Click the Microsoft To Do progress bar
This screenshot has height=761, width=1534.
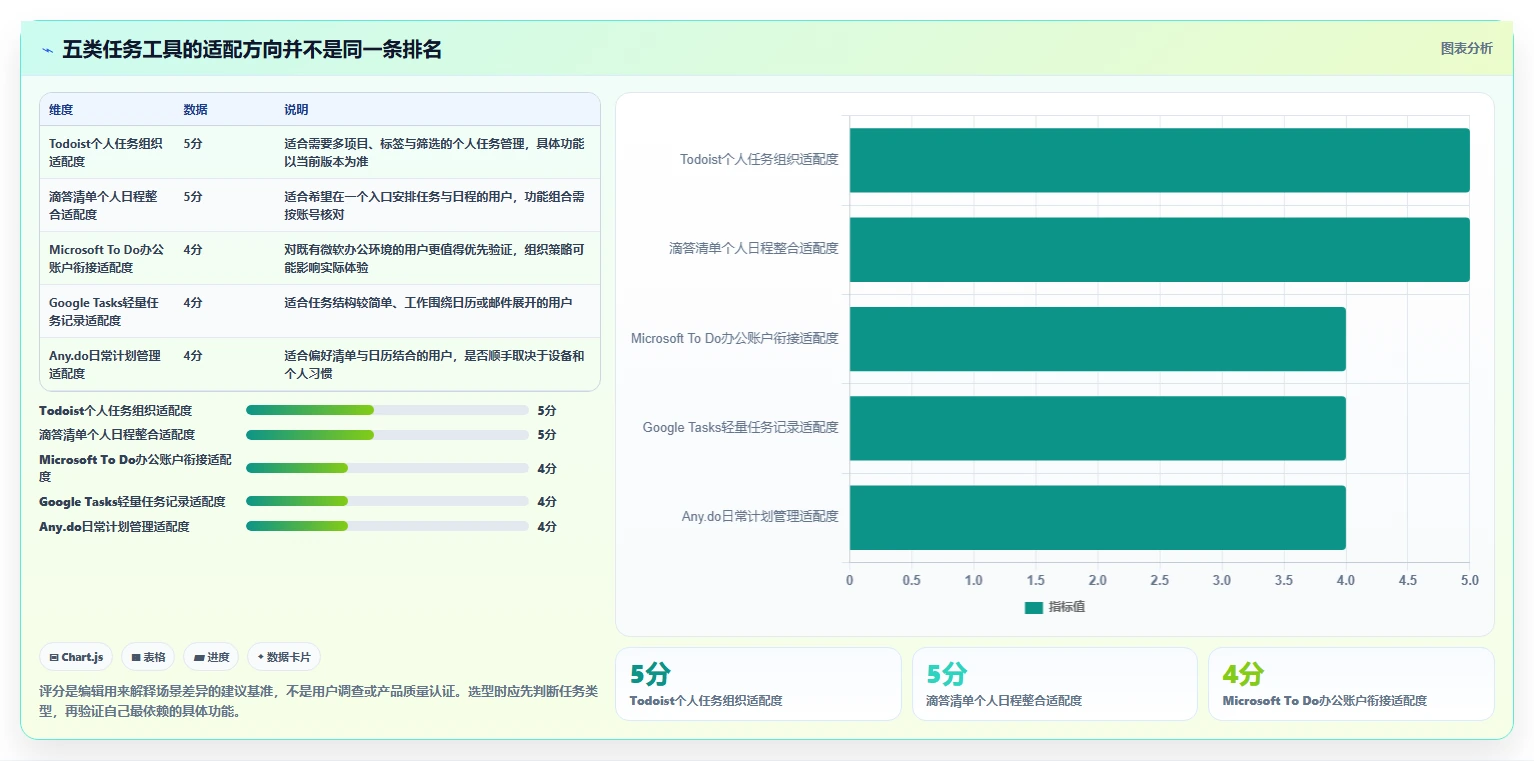(387, 468)
